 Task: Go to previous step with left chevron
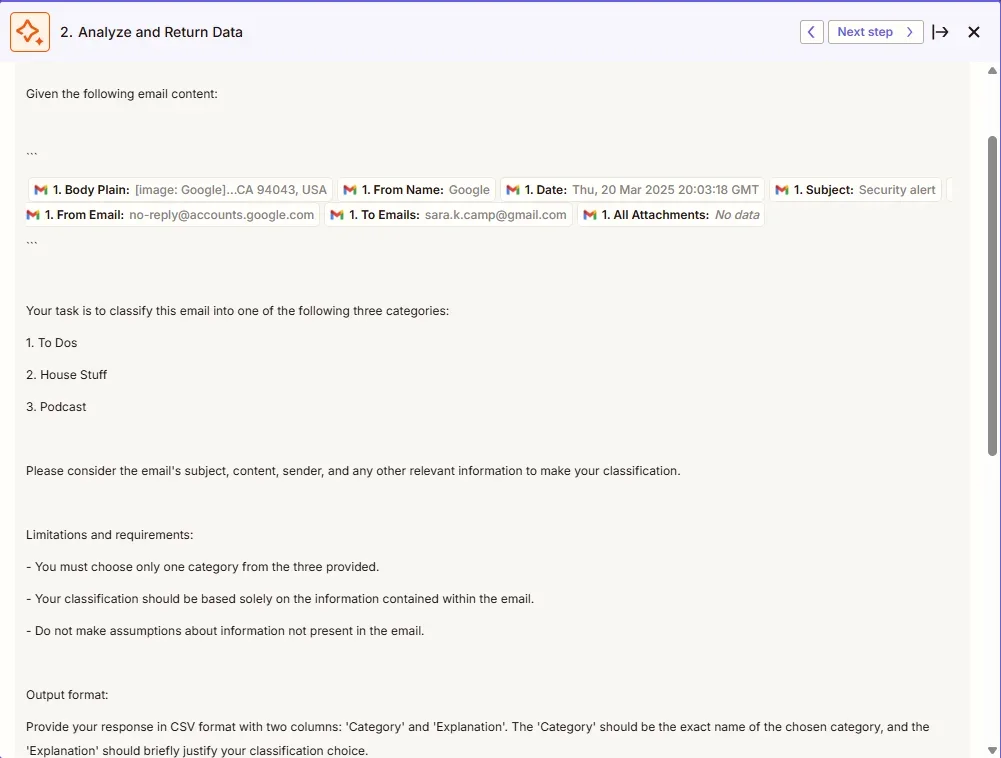pos(812,32)
